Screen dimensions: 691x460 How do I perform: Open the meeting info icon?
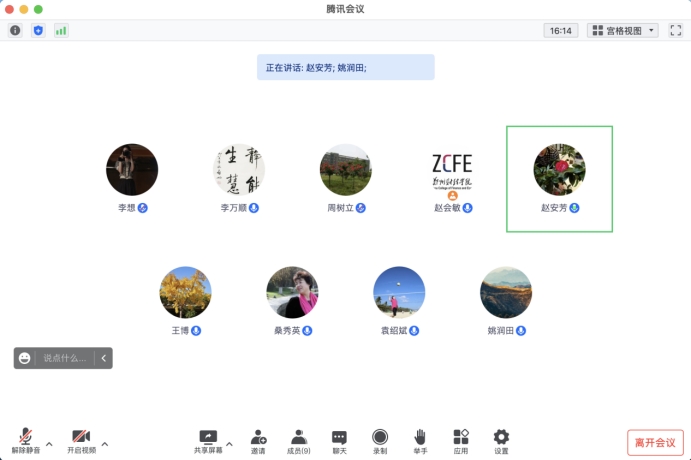point(15,30)
